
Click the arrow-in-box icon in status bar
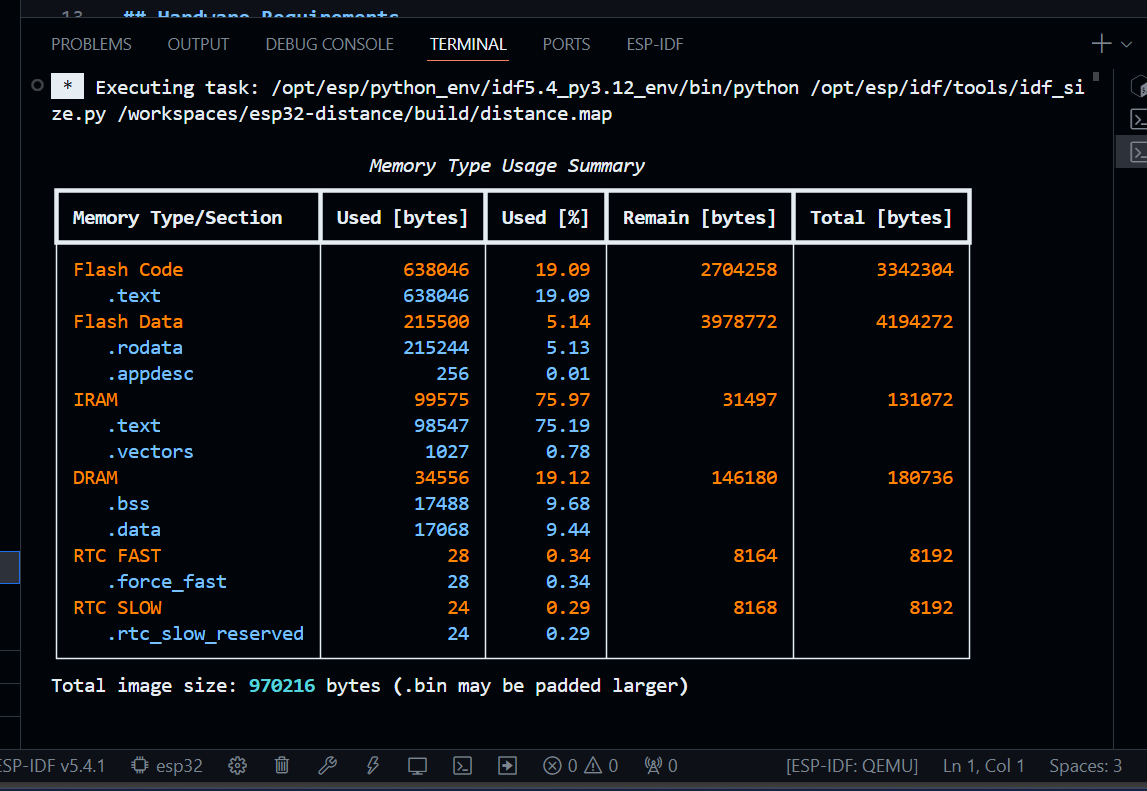(508, 766)
